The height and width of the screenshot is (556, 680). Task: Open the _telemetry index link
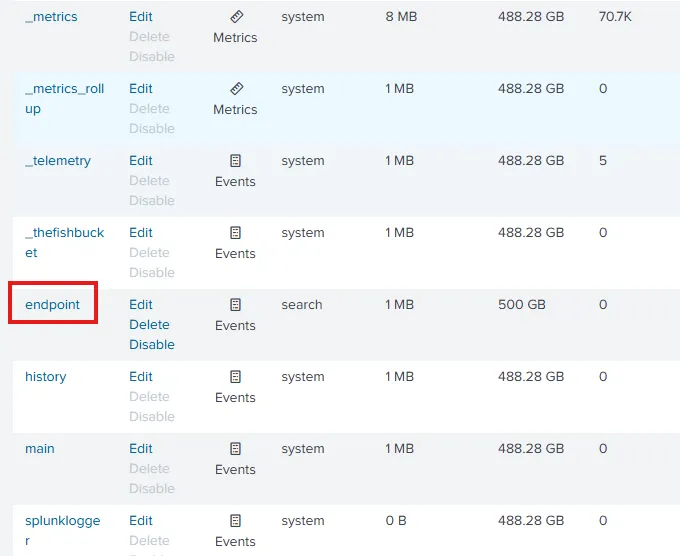58,161
